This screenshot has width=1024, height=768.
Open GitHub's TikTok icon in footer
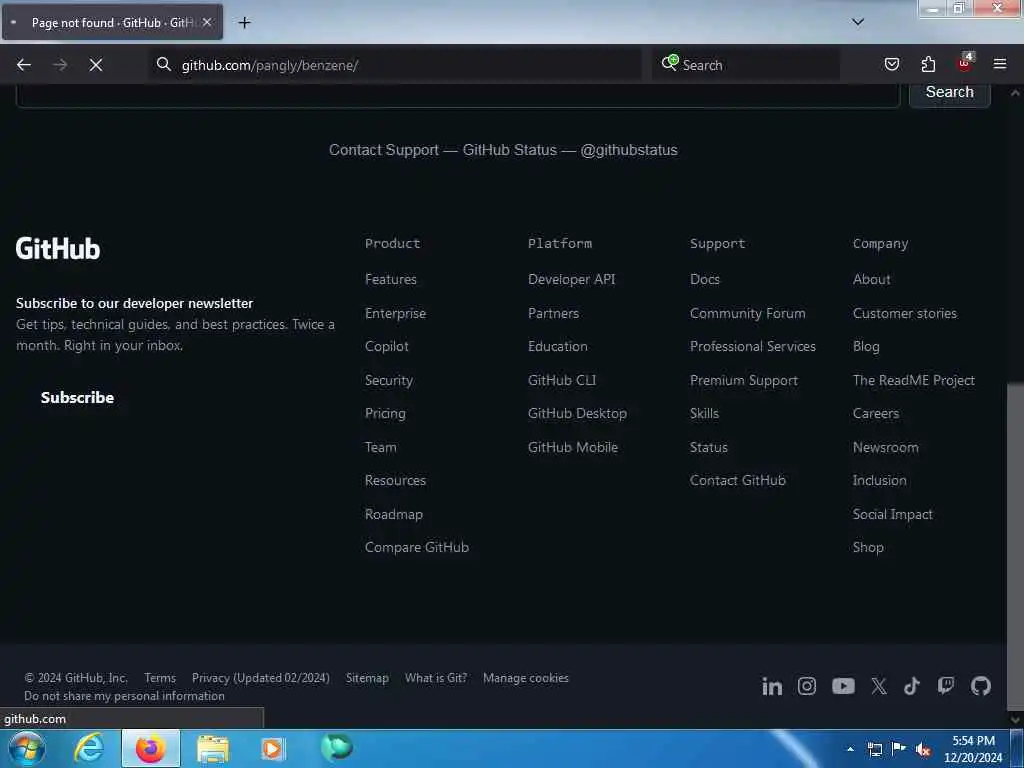coord(912,686)
